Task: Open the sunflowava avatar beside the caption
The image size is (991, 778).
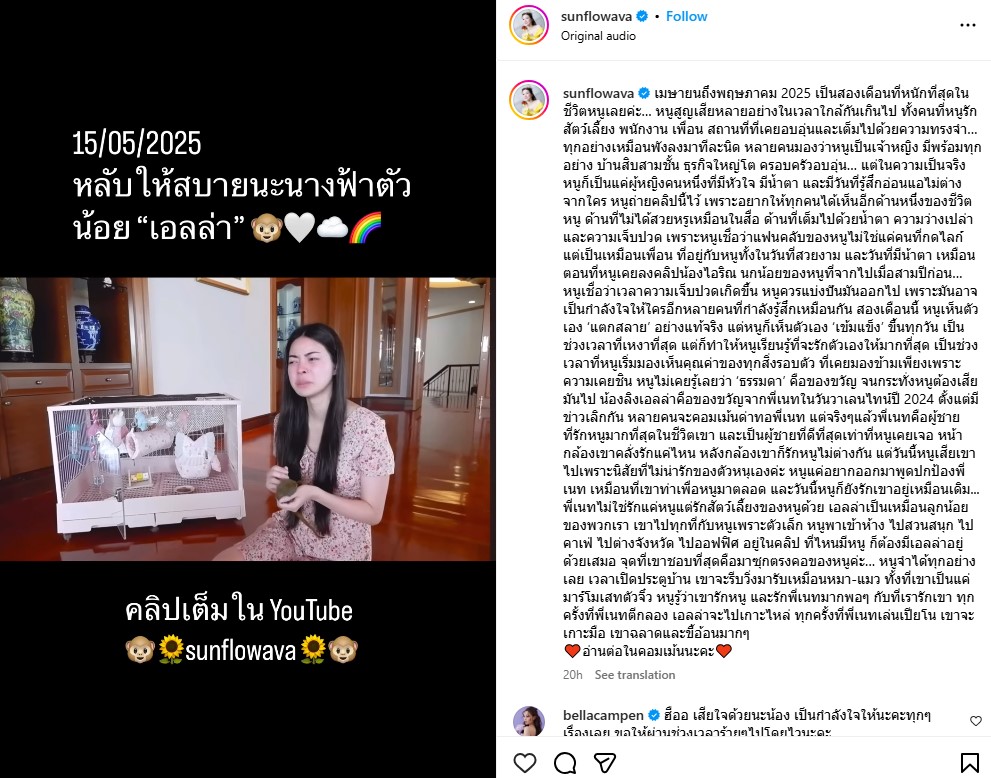Action: pyautogui.click(x=529, y=100)
